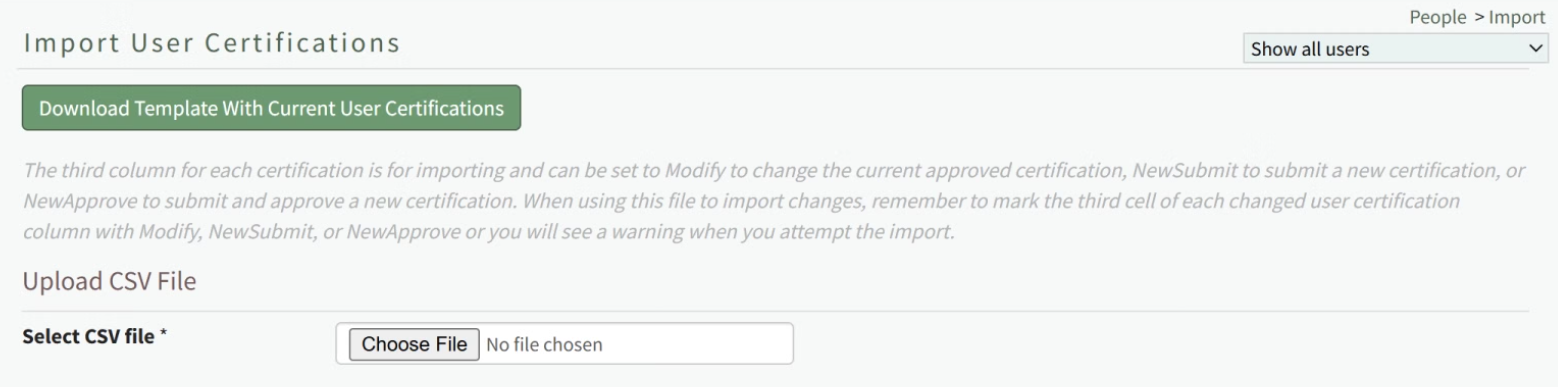This screenshot has width=1558, height=387.
Task: Click the "Show all users" text in combo box
Action: click(1310, 48)
